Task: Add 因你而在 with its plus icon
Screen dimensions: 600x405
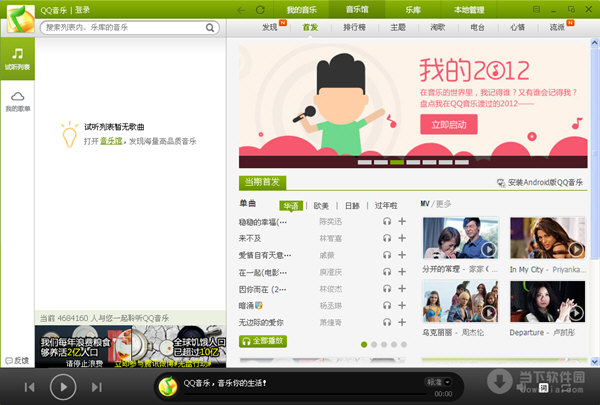Action: click(x=402, y=288)
